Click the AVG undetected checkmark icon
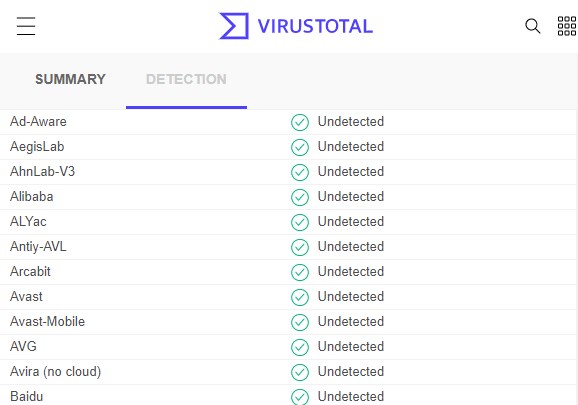The height and width of the screenshot is (405, 578). 300,347
